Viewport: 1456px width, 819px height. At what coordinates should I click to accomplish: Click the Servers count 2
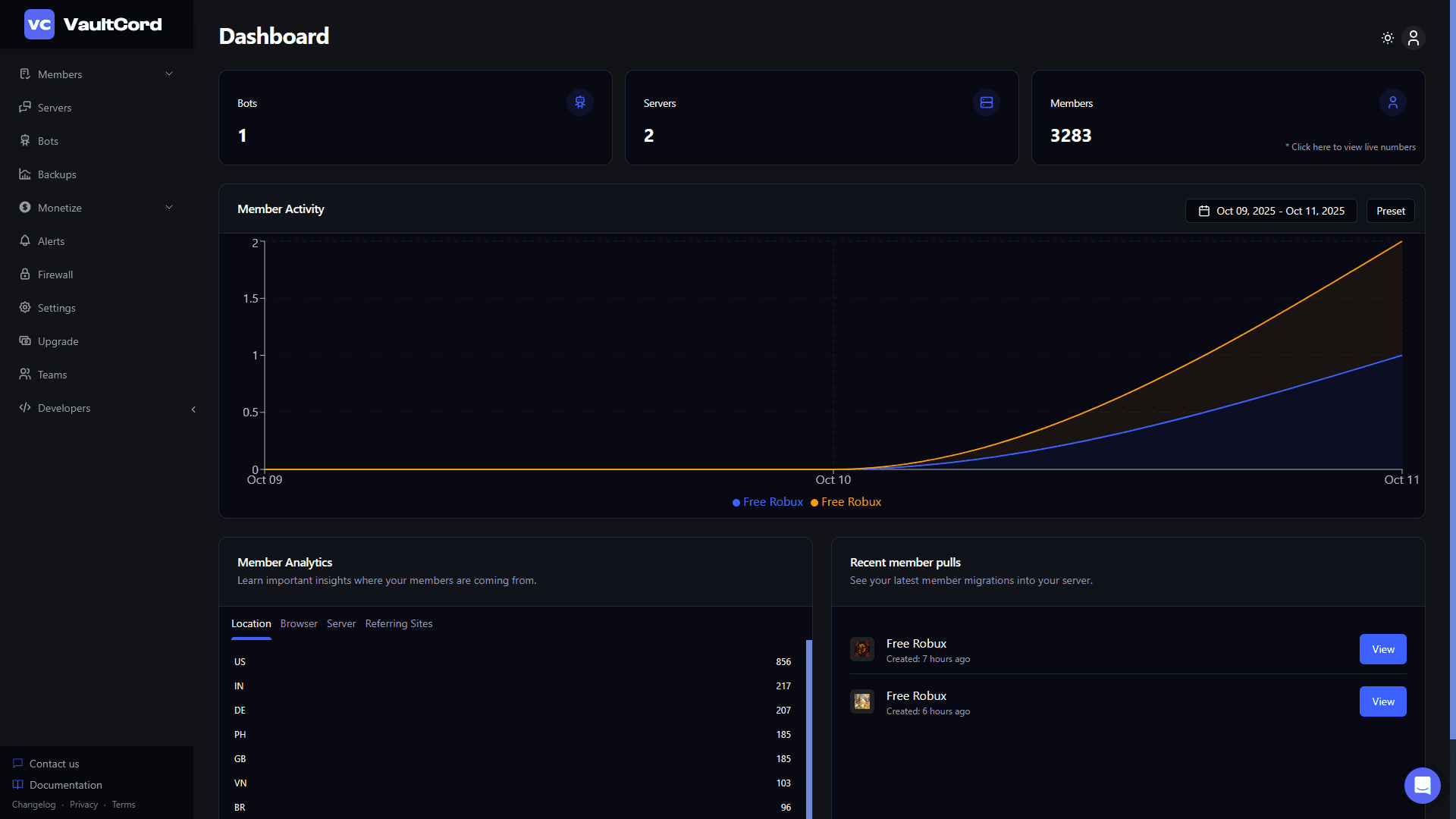[x=649, y=136]
